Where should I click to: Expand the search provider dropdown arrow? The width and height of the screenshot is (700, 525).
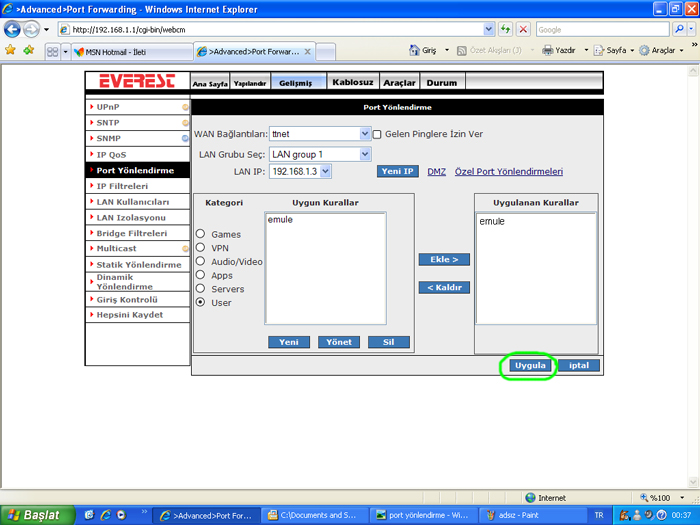pyautogui.click(x=691, y=29)
